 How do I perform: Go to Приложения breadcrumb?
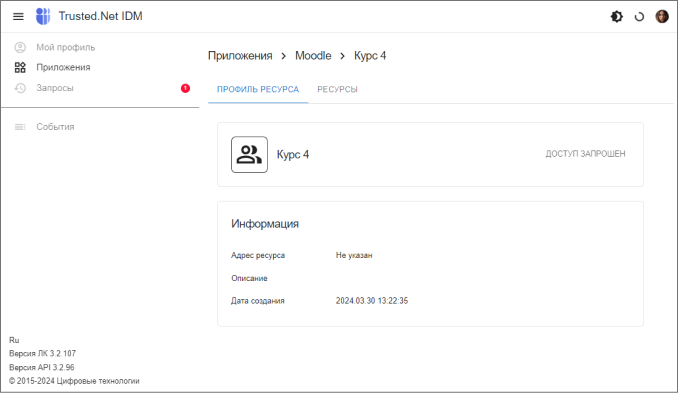(240, 56)
